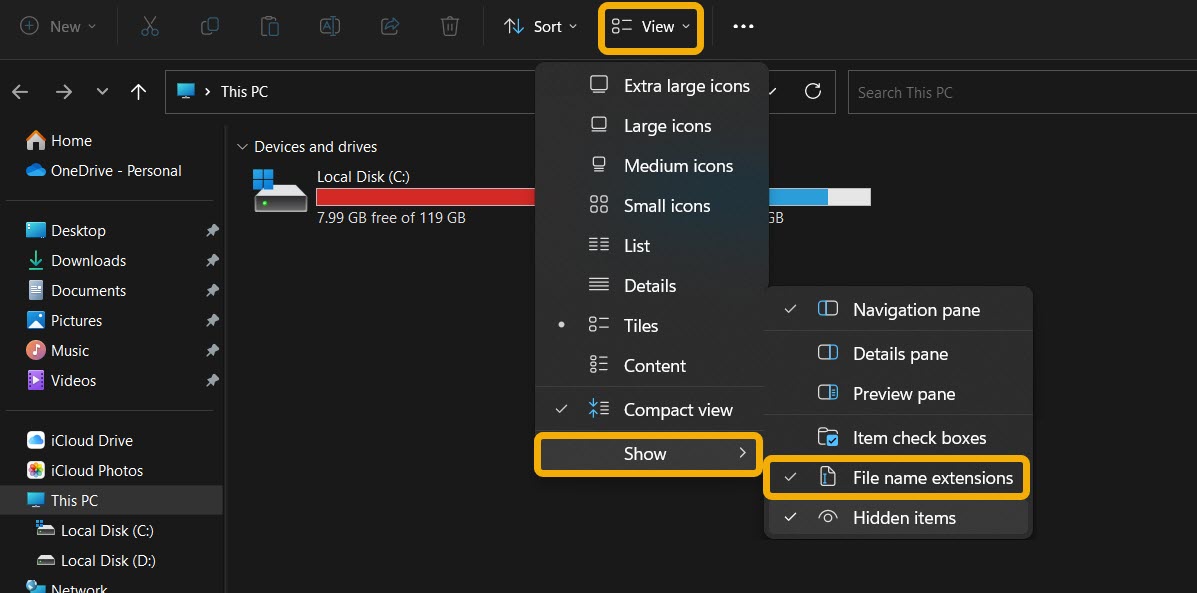This screenshot has width=1197, height=593.
Task: Click the Copy icon
Action: click(x=209, y=27)
